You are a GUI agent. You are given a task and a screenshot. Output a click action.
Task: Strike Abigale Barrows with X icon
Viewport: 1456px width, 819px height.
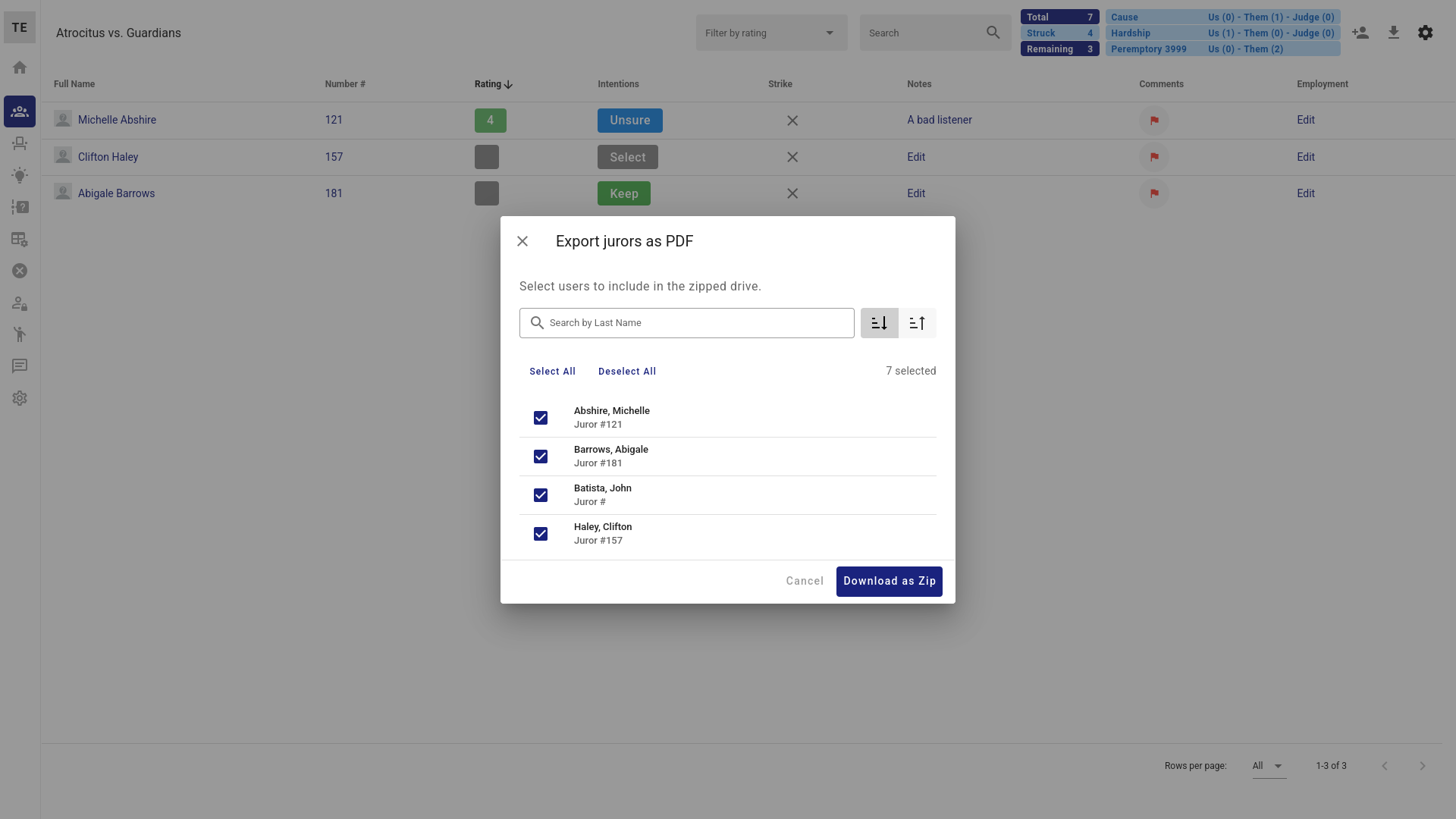click(792, 193)
